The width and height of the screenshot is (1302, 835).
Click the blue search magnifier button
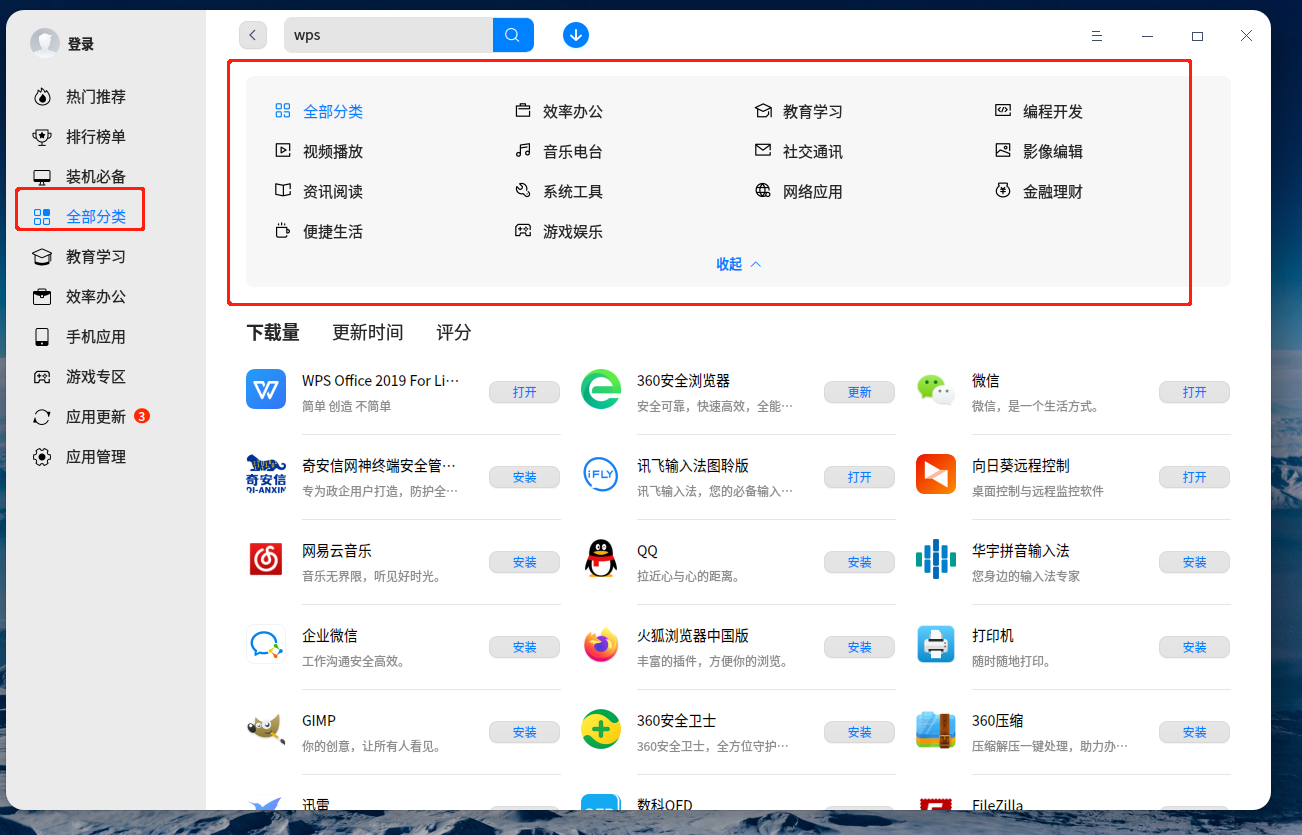coord(513,35)
